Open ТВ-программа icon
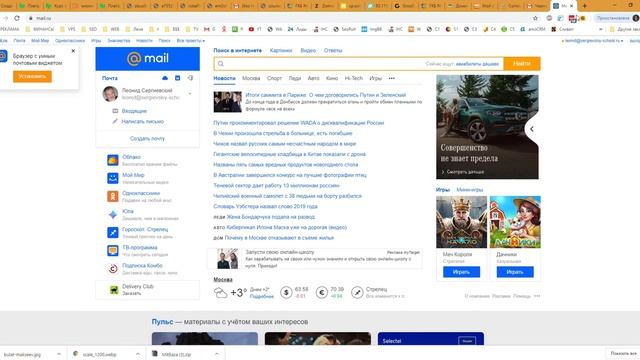Screen dimensions: 640x360 coord(113,250)
